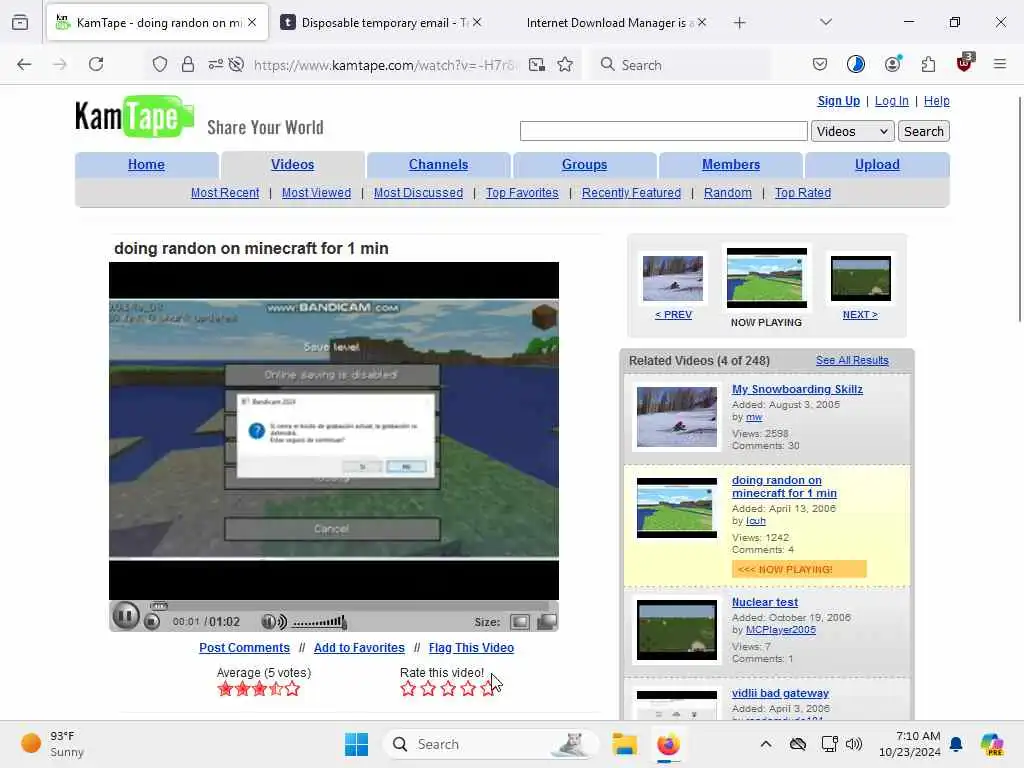1024x768 pixels.
Task: Click the Help link
Action: [936, 101]
